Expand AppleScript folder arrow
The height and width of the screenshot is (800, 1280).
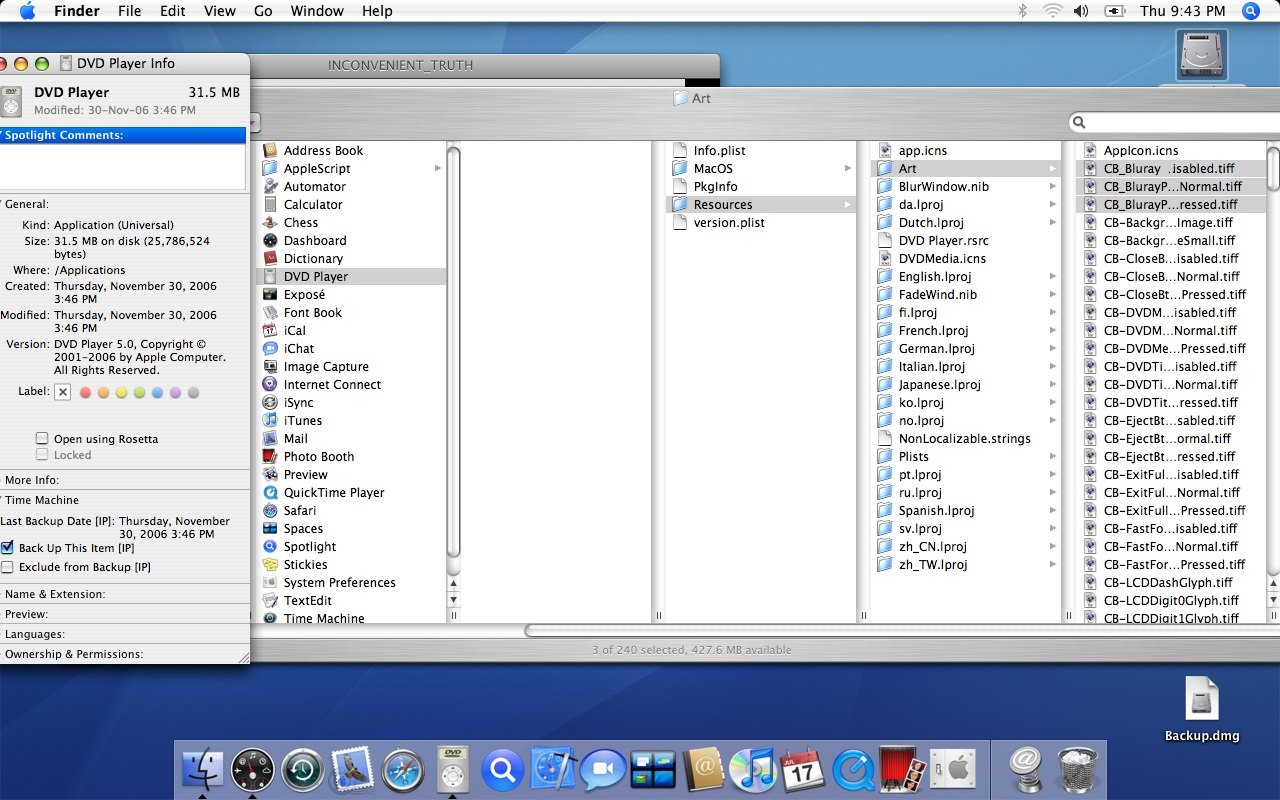(438, 168)
